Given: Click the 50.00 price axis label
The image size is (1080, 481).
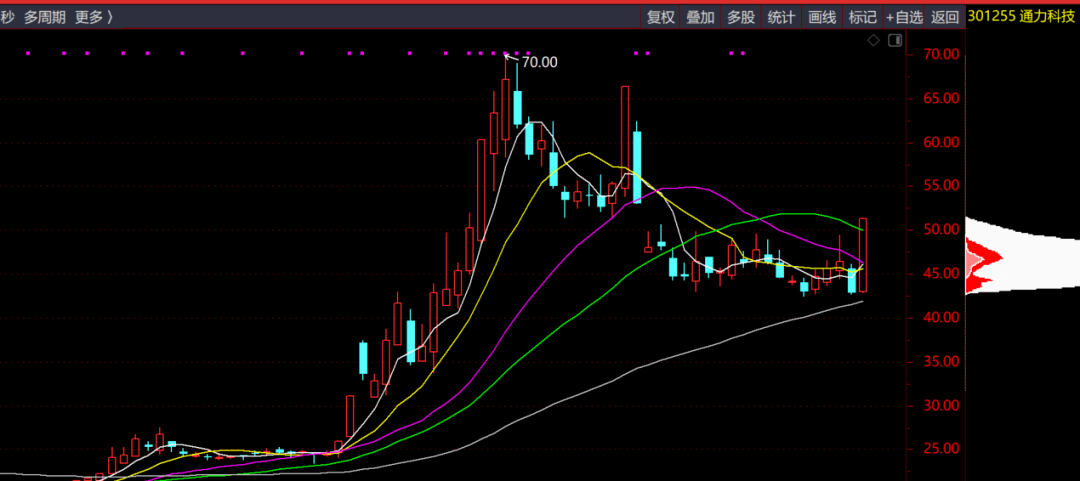Looking at the screenshot, I should click(942, 230).
